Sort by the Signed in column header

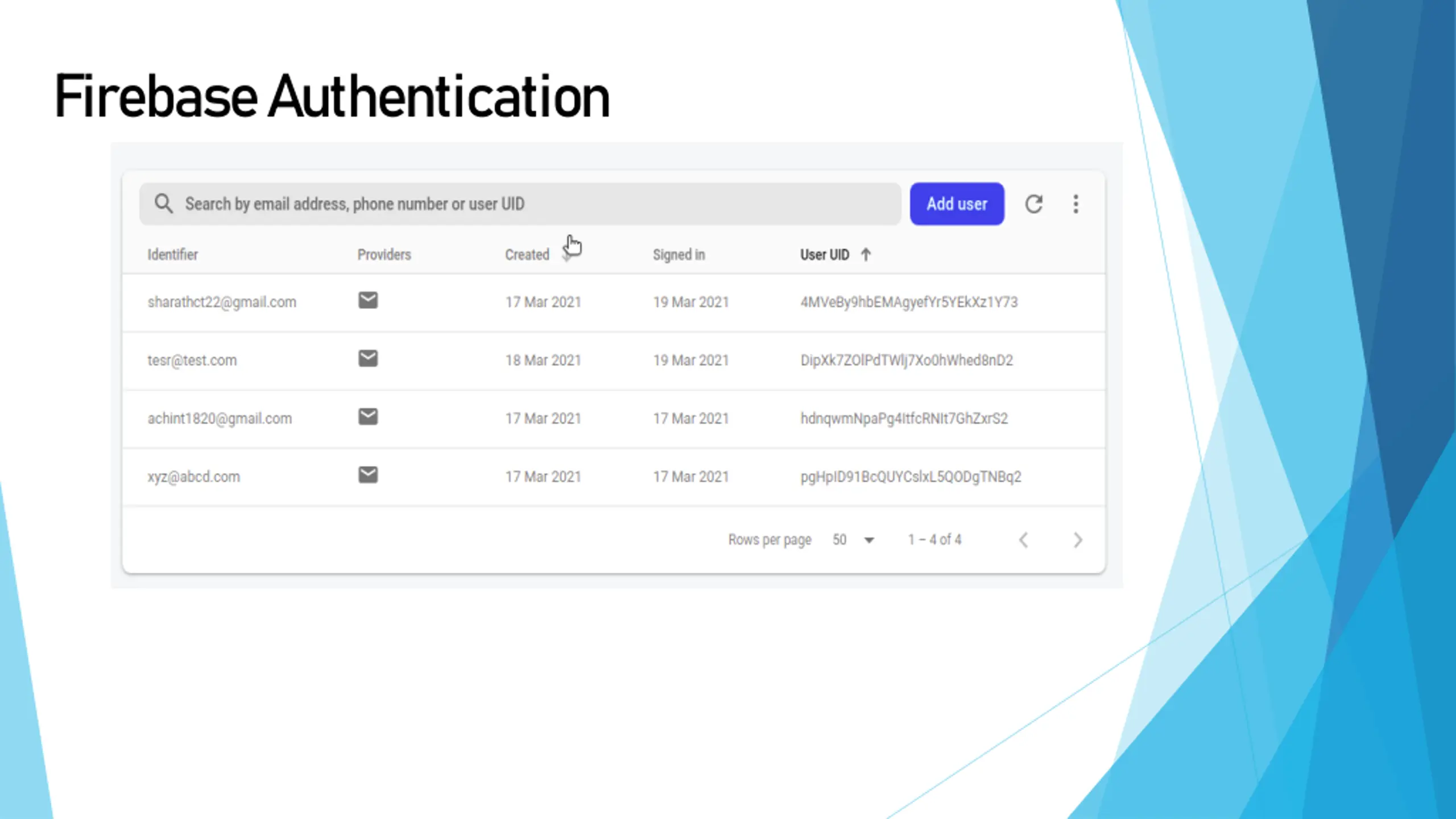point(679,255)
